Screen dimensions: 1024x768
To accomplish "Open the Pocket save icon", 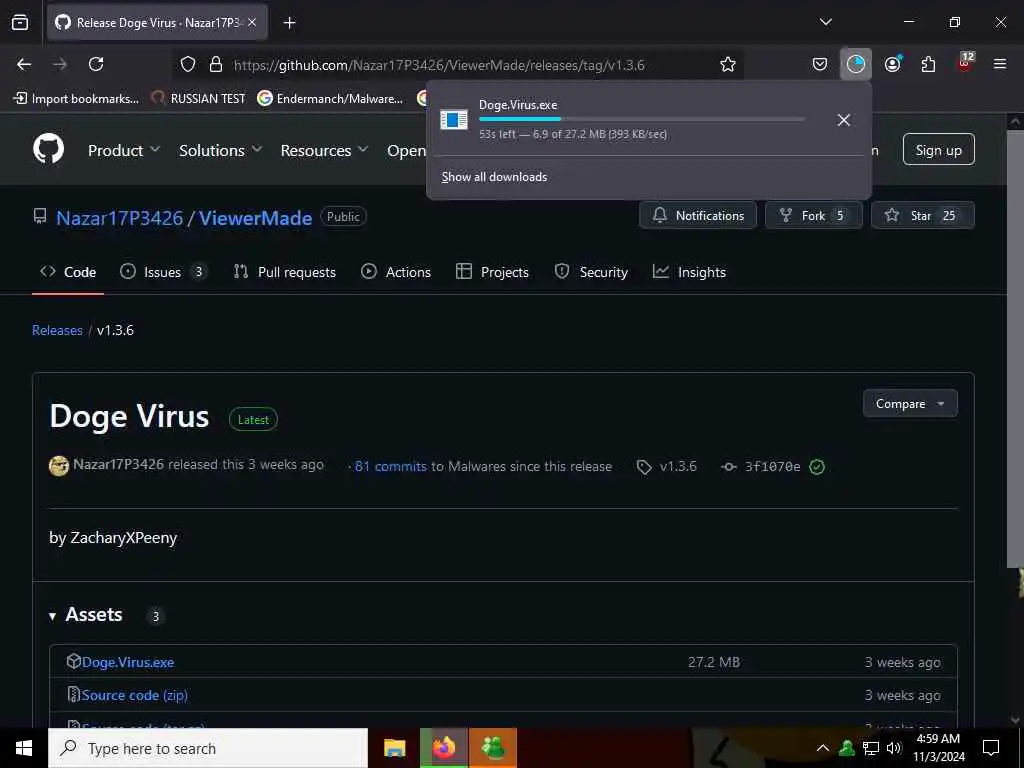I will coord(820,64).
